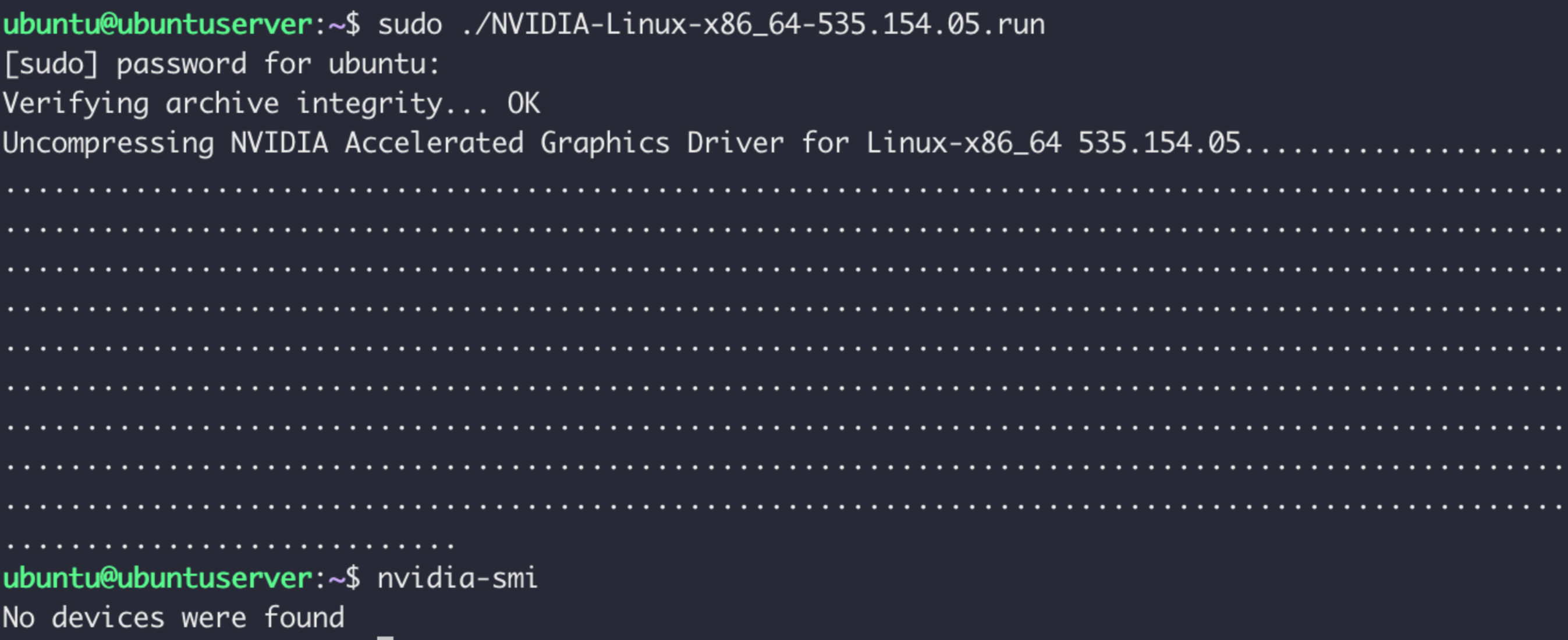Click the 'Verifying archive integrity' text
Viewport: 1568px width, 640px height.
click(223, 104)
